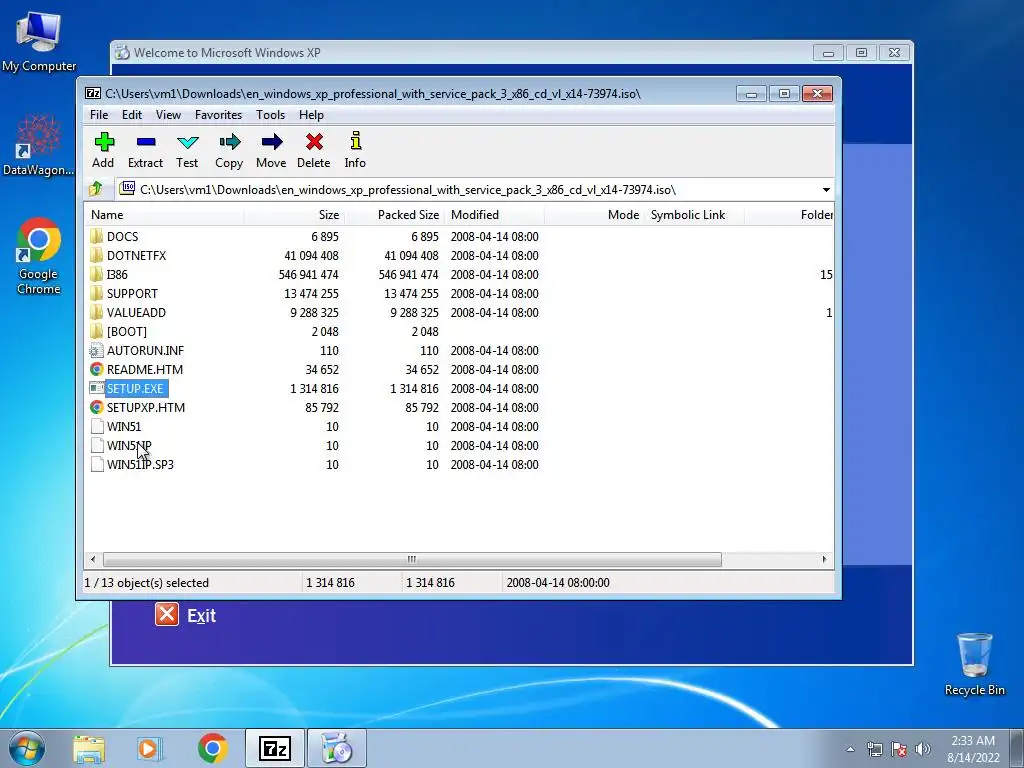This screenshot has width=1024, height=768.
Task: Open Windows Media Player taskbar icon
Action: (x=150, y=749)
